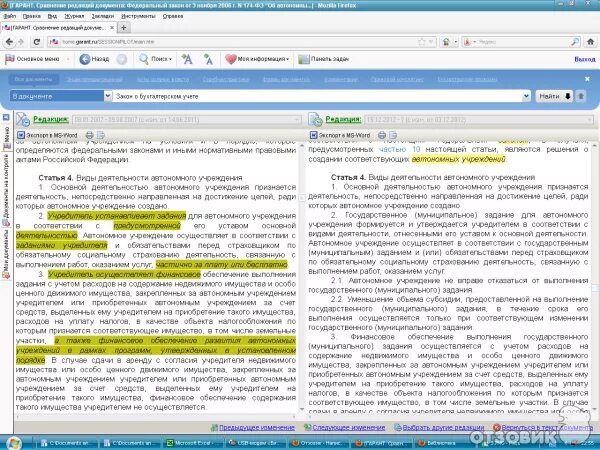Go back using Firefox back arrow
The height and width of the screenshot is (450, 600).
(x=9, y=42)
